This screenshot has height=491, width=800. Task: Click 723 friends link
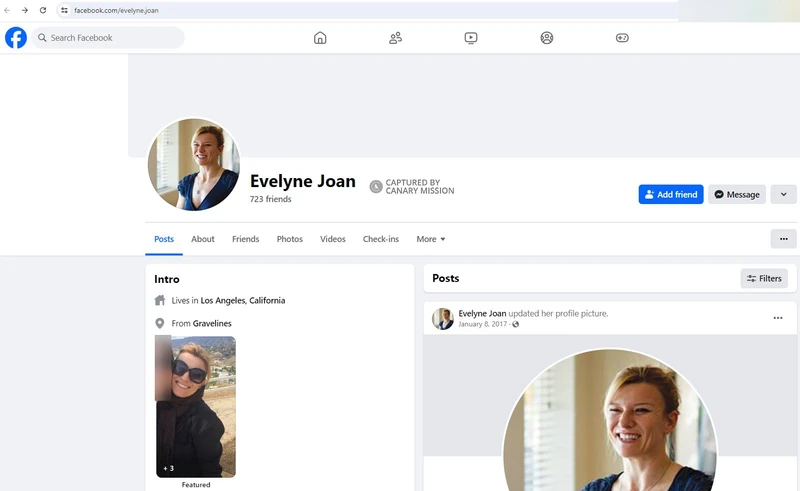click(x=270, y=199)
